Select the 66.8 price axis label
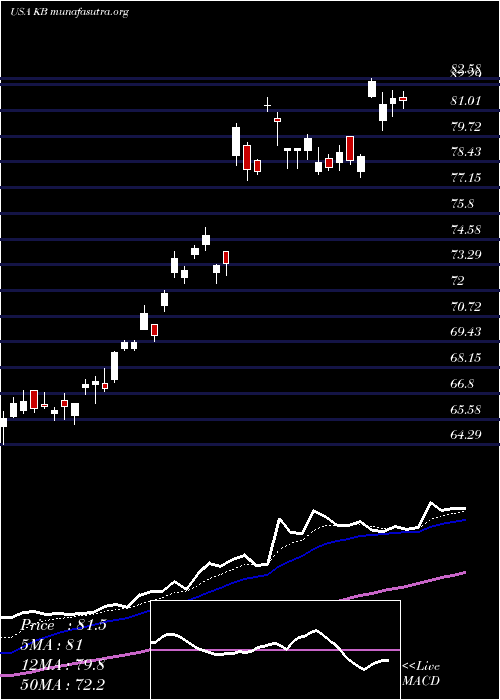Image resolution: width=500 pixels, height=700 pixels. coord(462,384)
